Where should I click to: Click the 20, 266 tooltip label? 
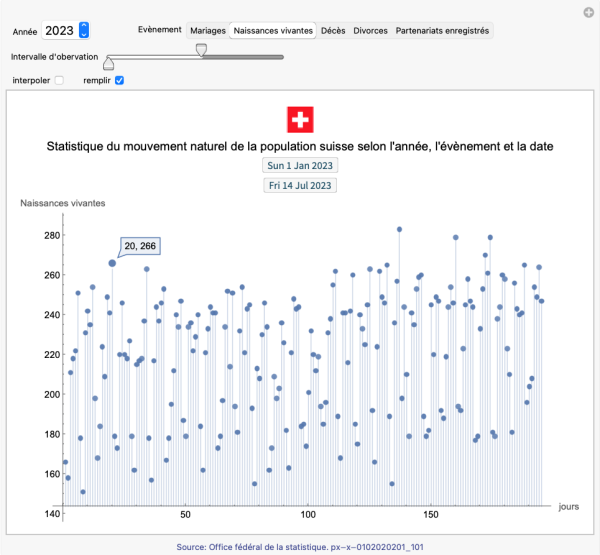click(140, 246)
